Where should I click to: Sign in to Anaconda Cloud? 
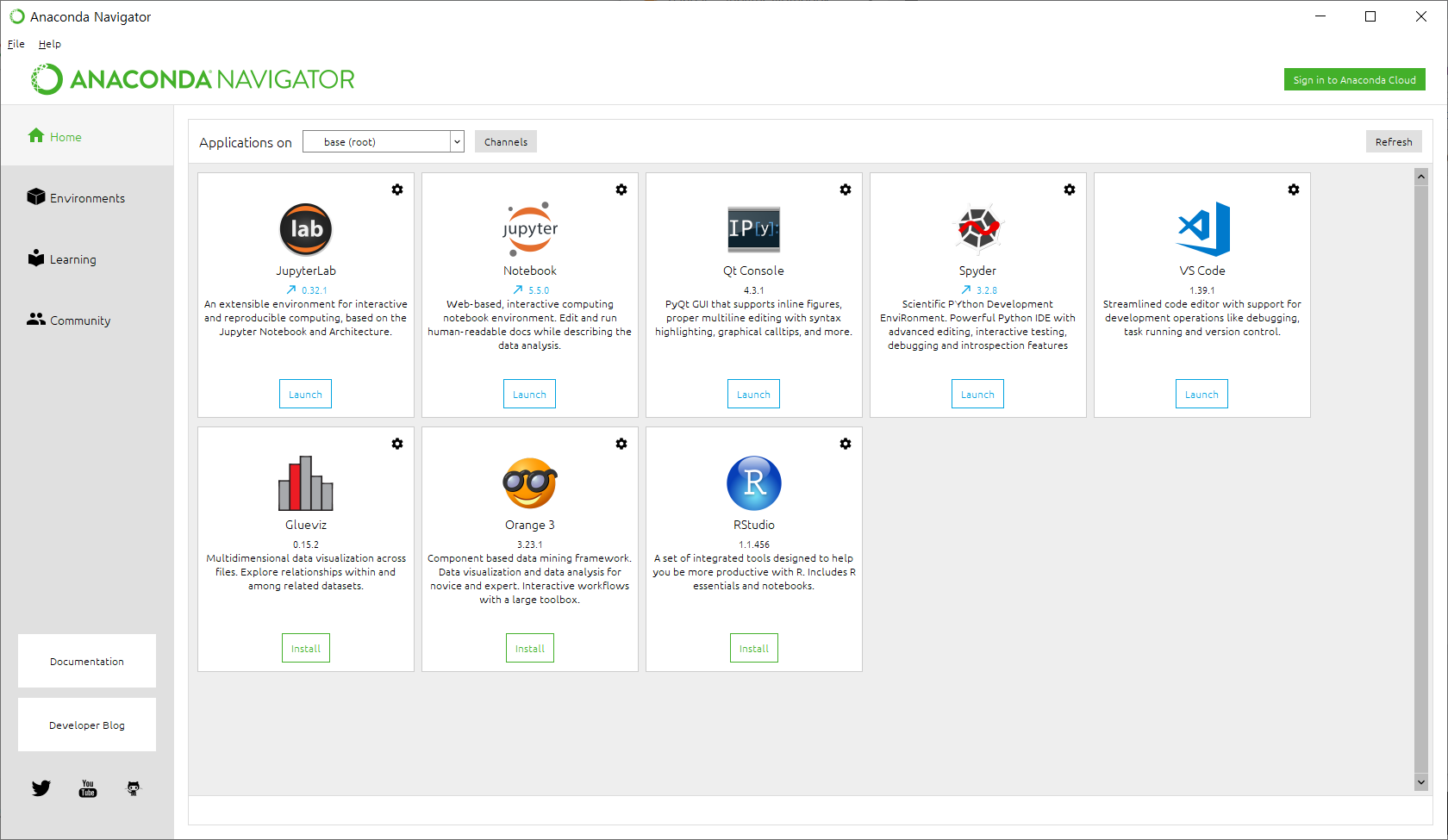(1355, 79)
